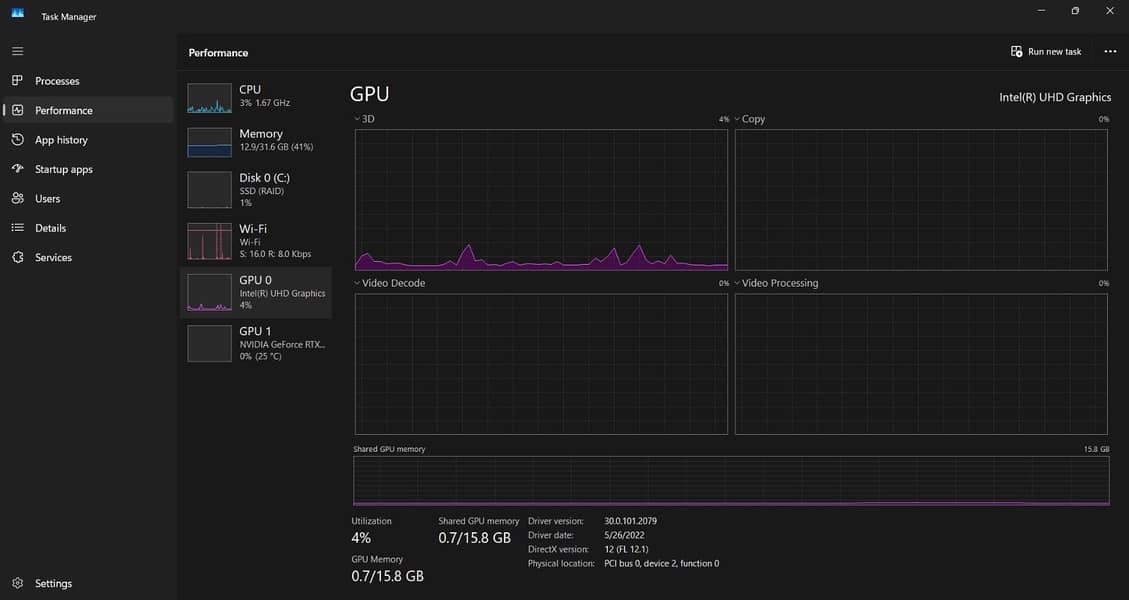The height and width of the screenshot is (600, 1129).
Task: Select the CPU performance entry
Action: coord(256,96)
